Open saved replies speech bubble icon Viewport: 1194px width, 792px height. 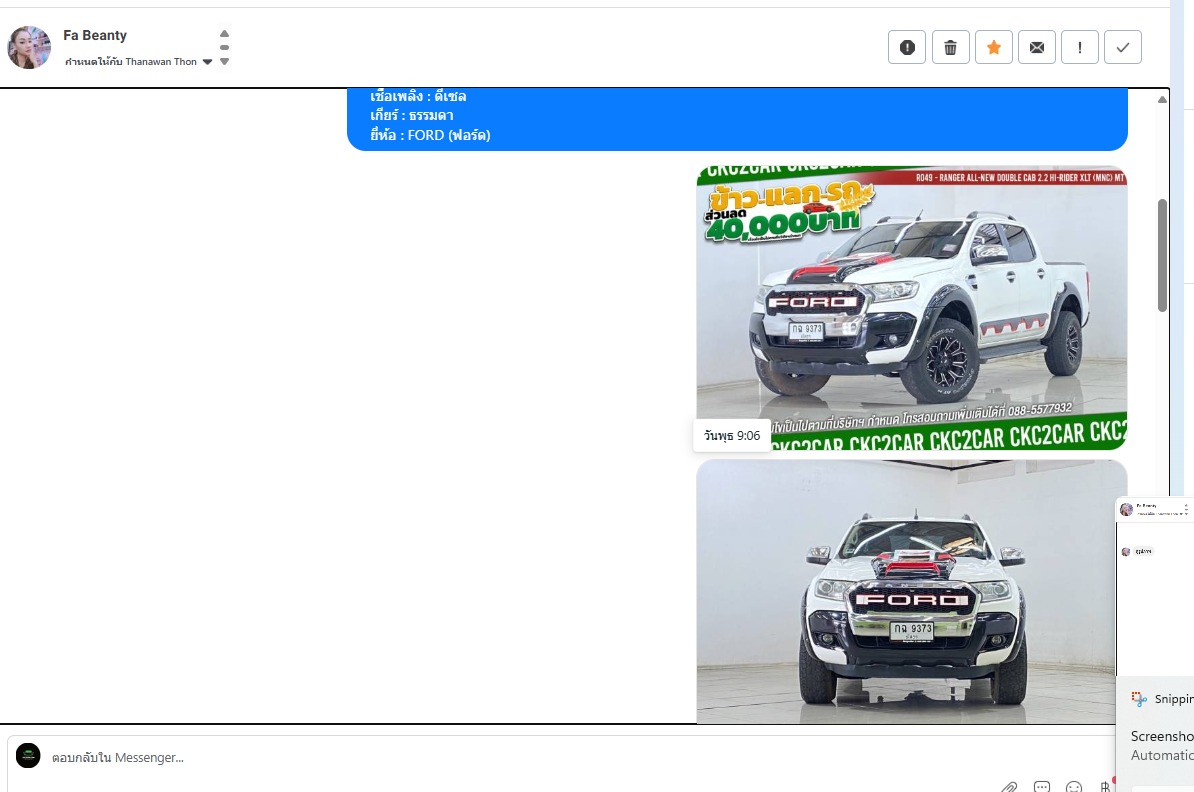click(1042, 787)
